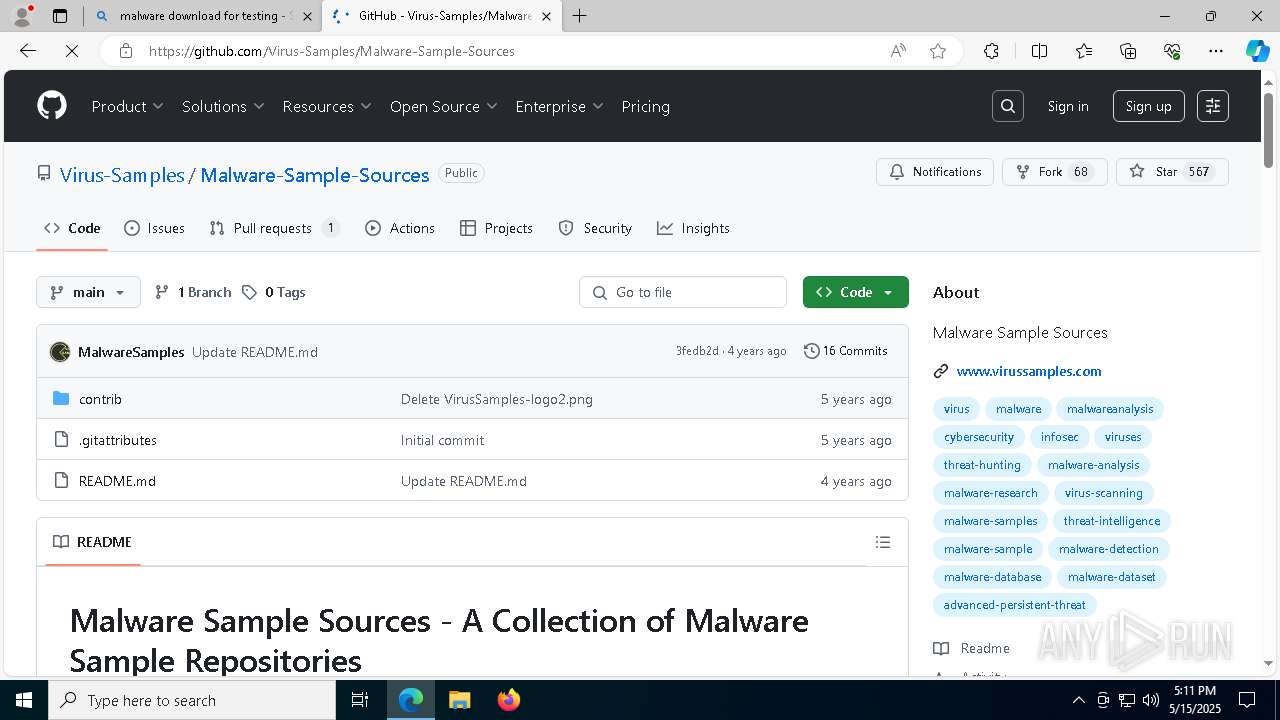Click the MalwareSamples avatar
This screenshot has height=720, width=1280.
click(60, 352)
